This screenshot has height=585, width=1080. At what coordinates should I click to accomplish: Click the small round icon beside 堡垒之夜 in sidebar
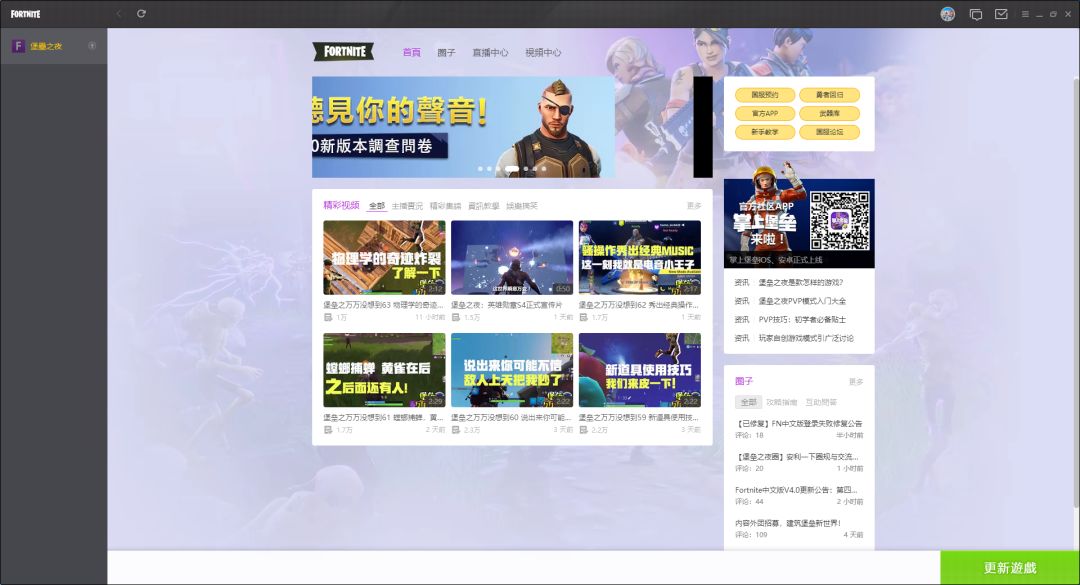(x=92, y=46)
